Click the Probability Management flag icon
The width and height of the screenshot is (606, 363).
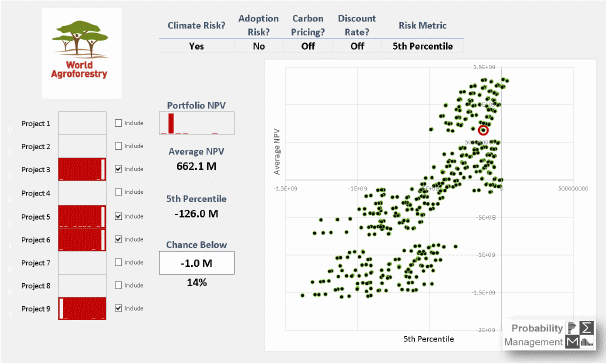pyautogui.click(x=572, y=328)
